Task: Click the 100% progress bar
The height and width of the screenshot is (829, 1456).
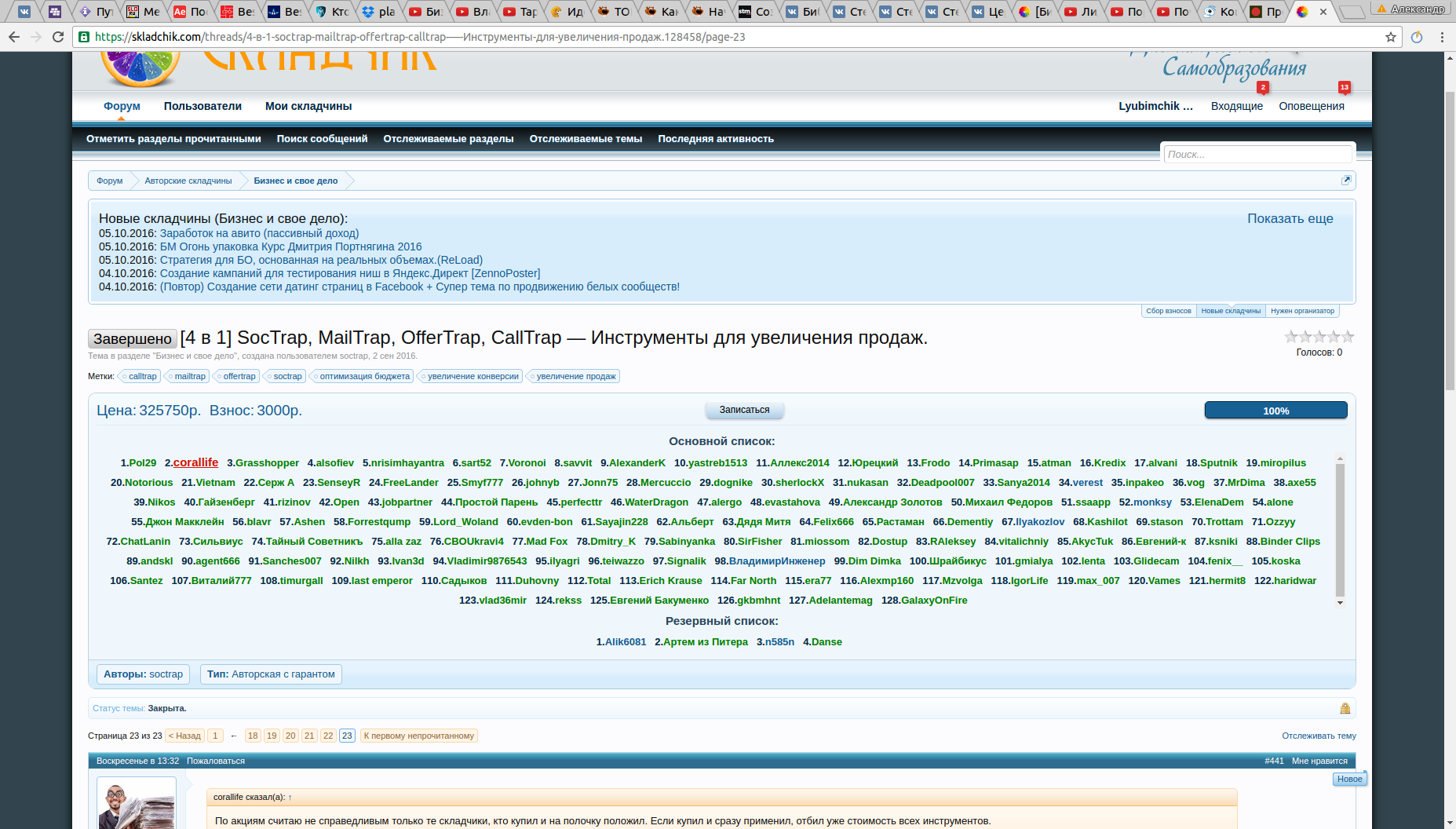Action: tap(1276, 411)
